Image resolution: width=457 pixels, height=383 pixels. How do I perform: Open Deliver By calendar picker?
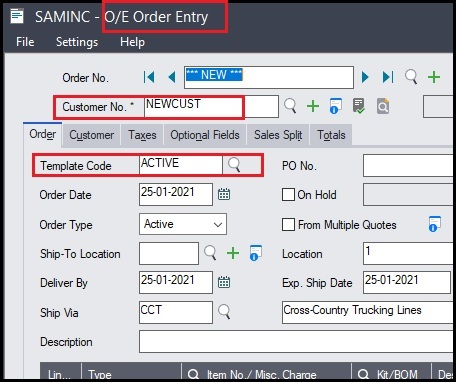click(224, 282)
